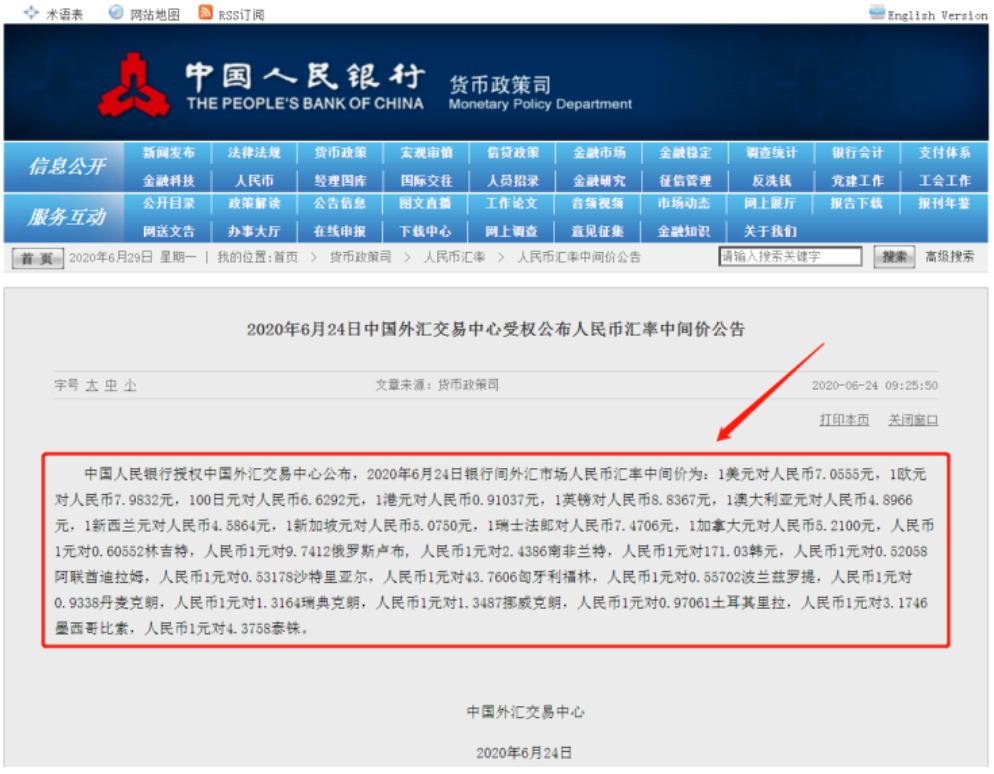Click the 信贷政策 menu entry

(x=513, y=153)
